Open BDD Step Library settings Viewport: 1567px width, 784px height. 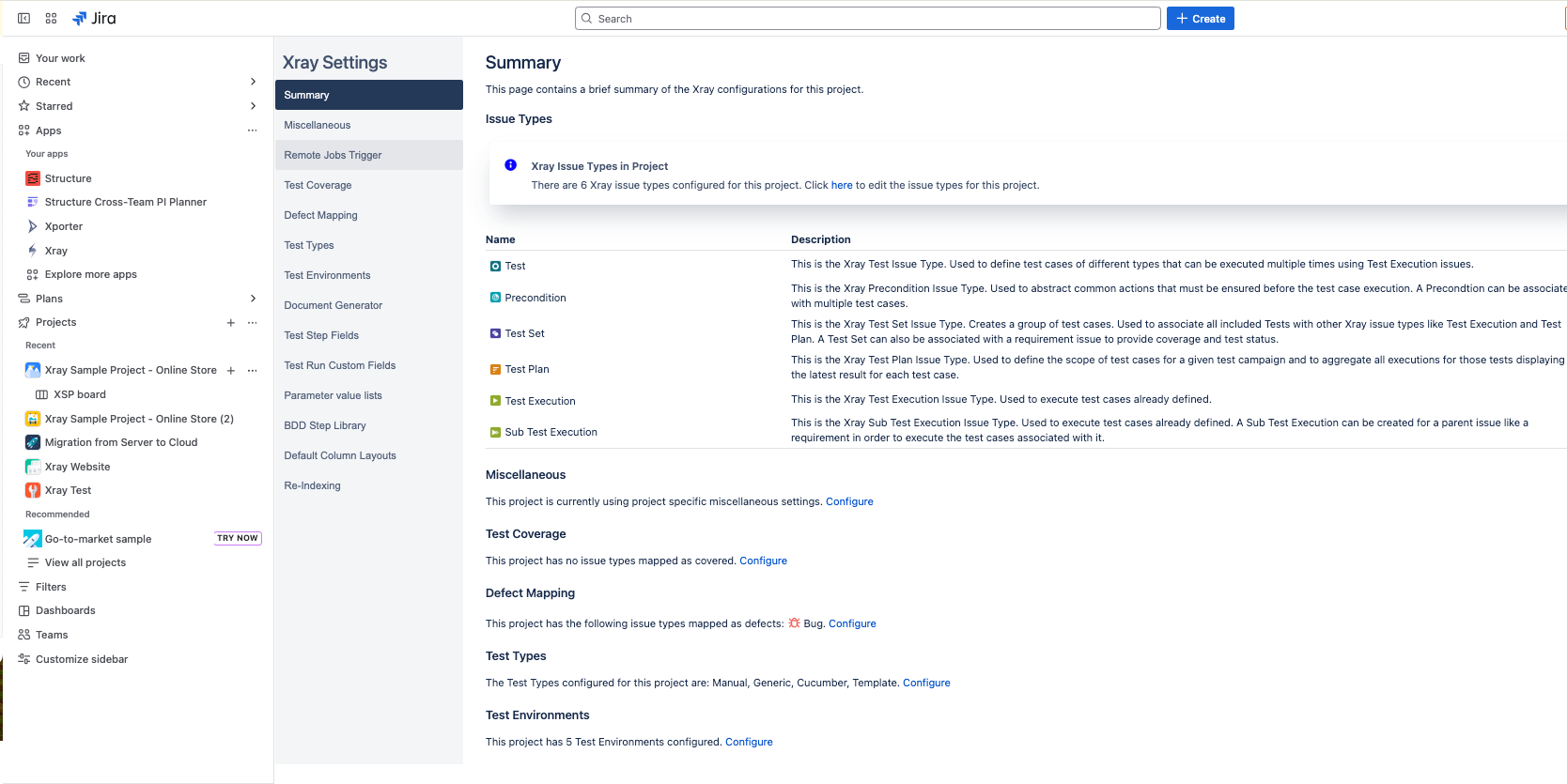click(x=369, y=425)
